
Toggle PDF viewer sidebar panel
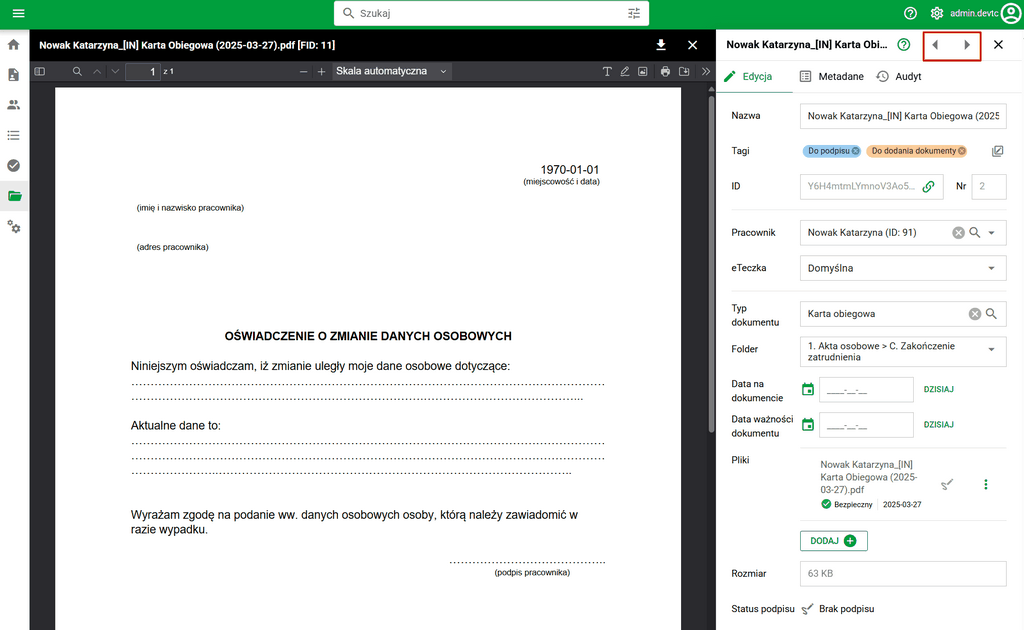(x=40, y=71)
